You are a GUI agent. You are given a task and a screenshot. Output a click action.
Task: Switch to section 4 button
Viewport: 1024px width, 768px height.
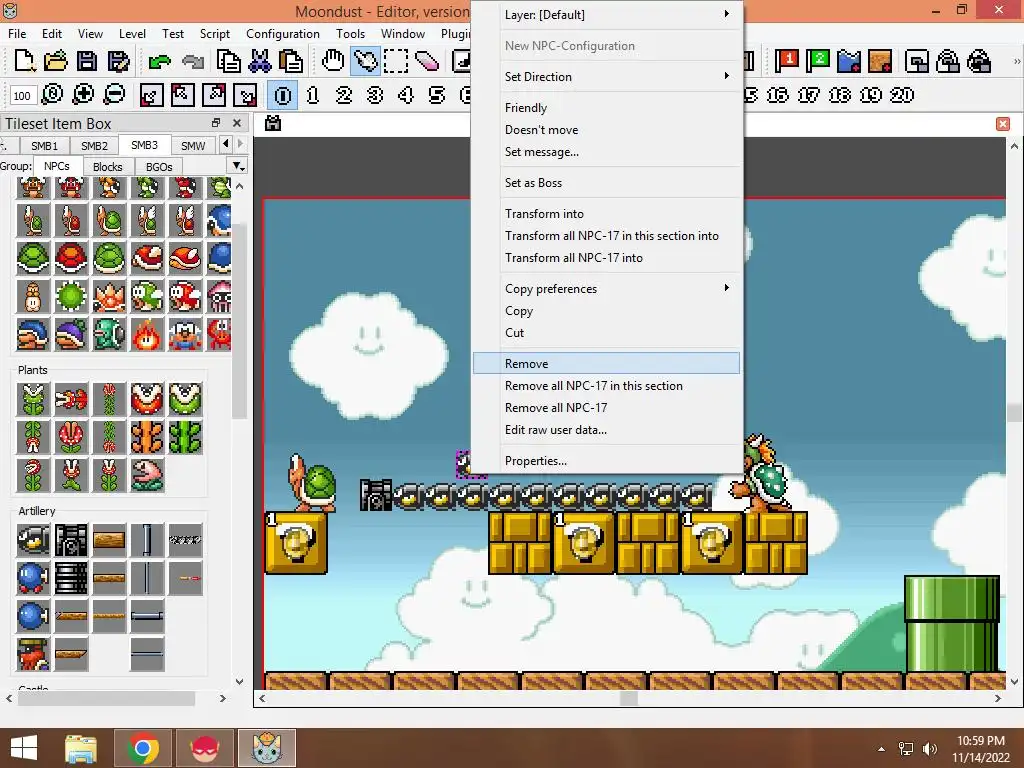tap(406, 95)
